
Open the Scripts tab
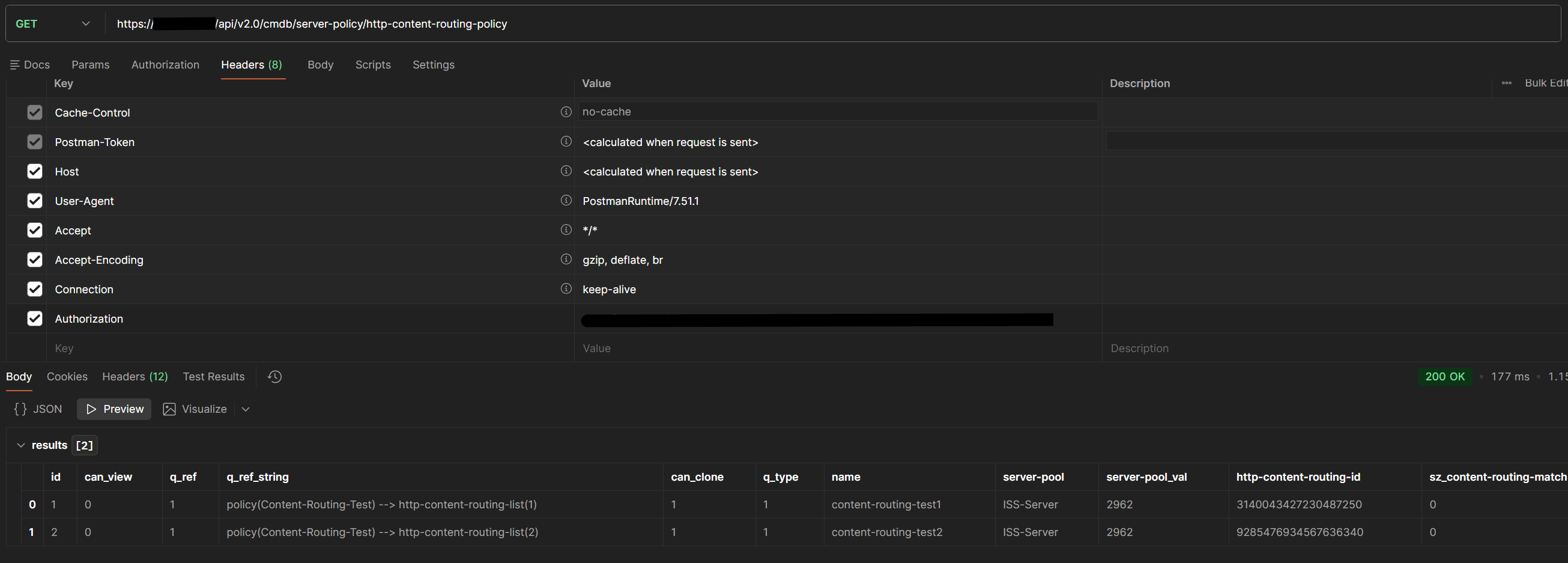[373, 64]
